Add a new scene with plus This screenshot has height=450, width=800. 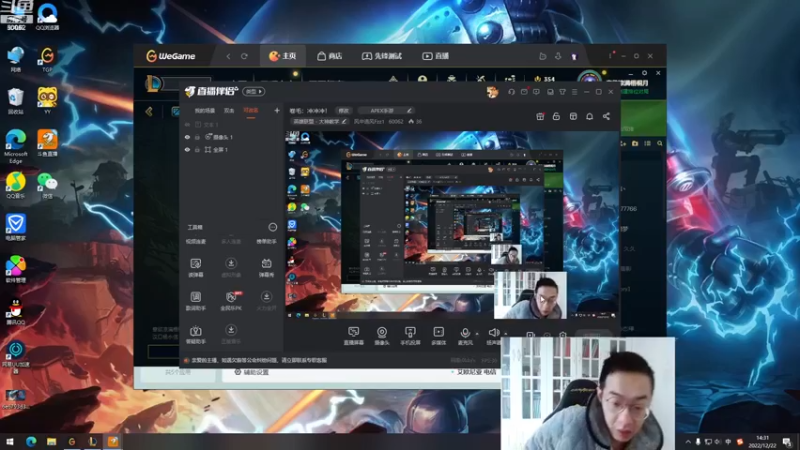(277, 110)
